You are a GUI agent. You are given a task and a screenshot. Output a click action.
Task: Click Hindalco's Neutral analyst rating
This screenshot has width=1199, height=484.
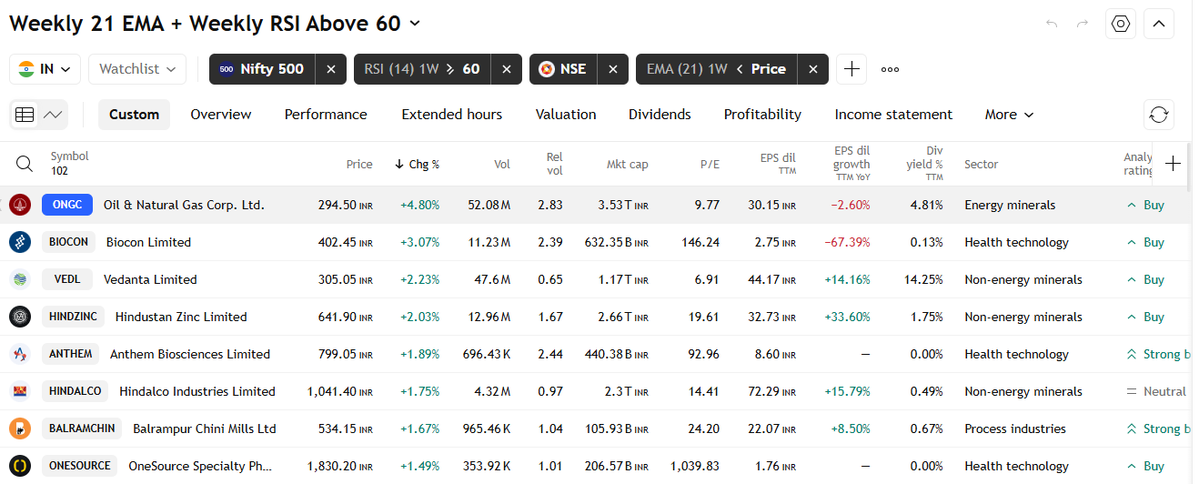point(1155,391)
